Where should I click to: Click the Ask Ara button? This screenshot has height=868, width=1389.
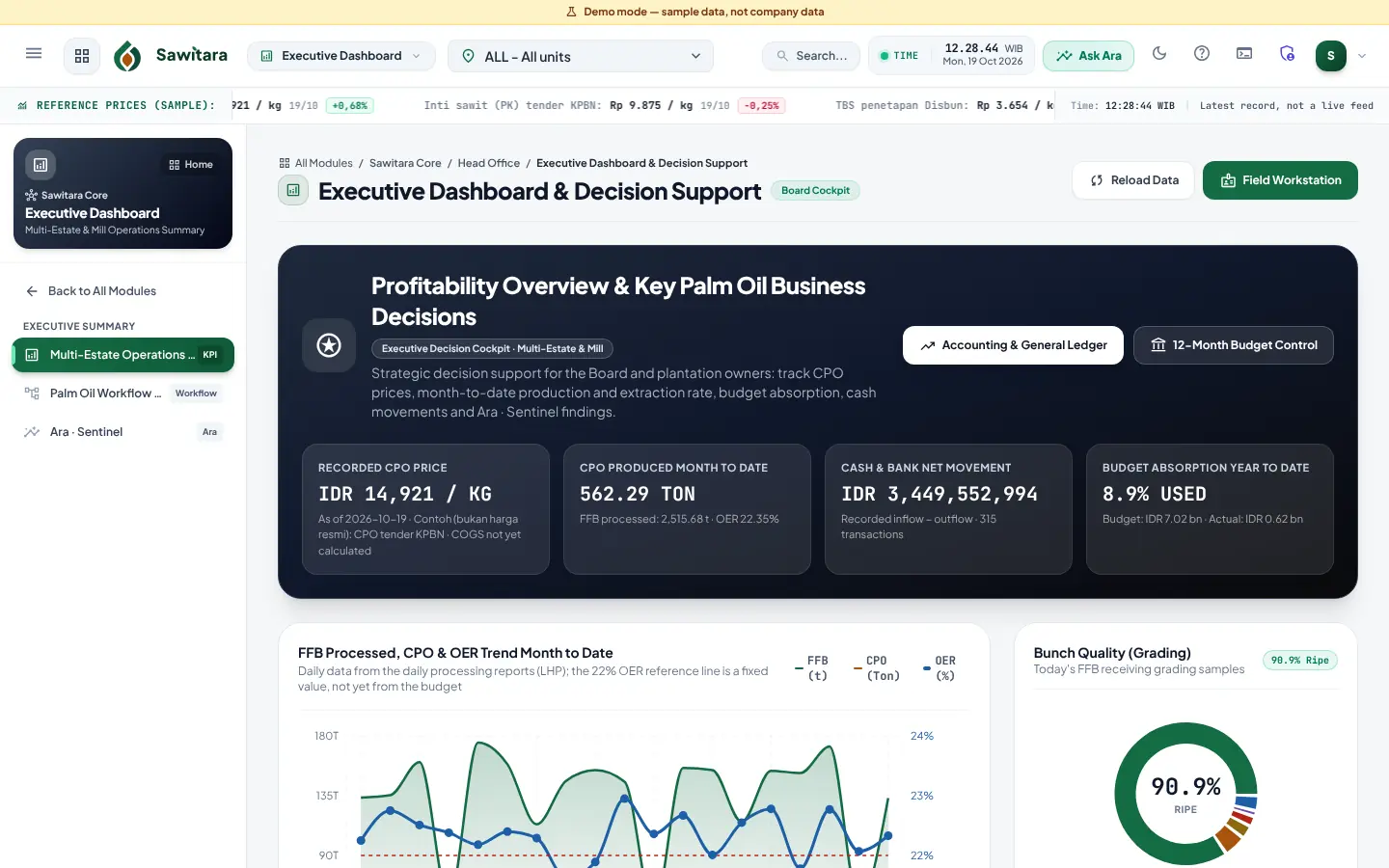[1088, 56]
